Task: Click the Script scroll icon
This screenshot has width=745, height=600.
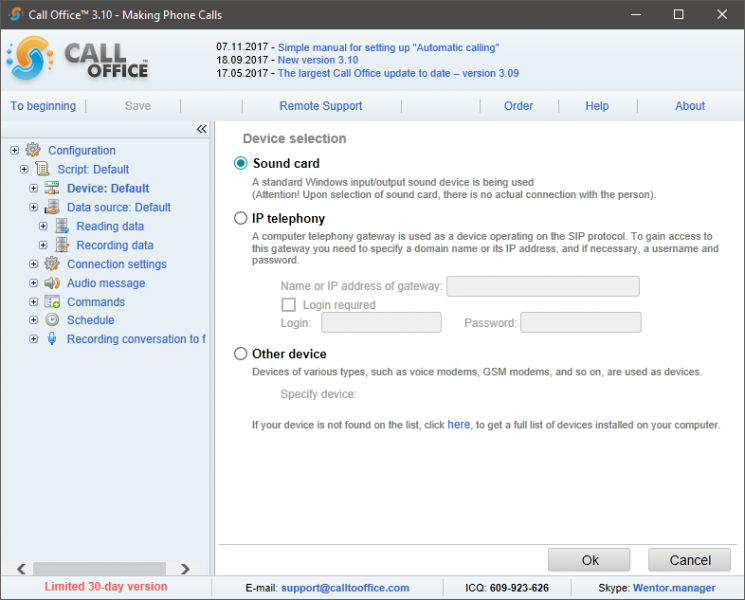Action: click(42, 169)
